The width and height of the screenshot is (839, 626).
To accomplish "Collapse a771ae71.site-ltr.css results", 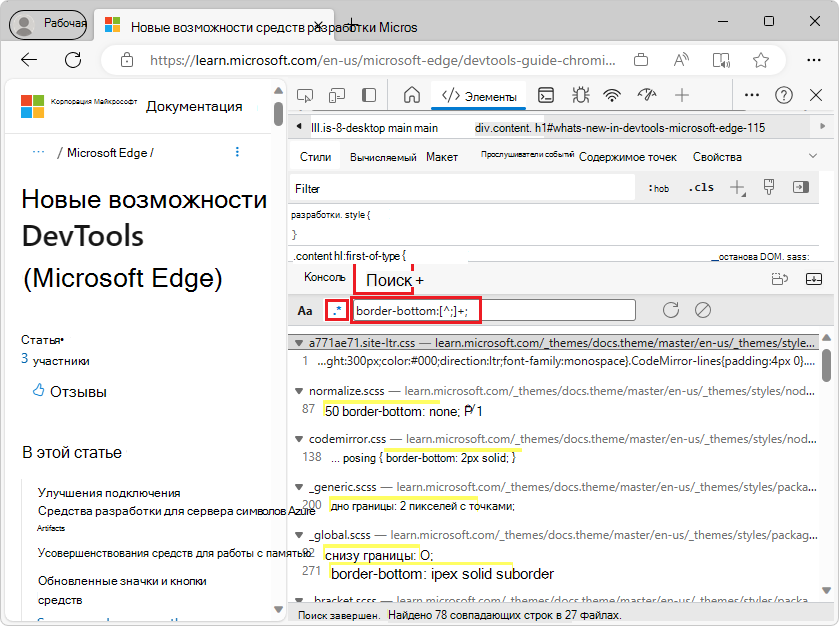I will [x=298, y=343].
